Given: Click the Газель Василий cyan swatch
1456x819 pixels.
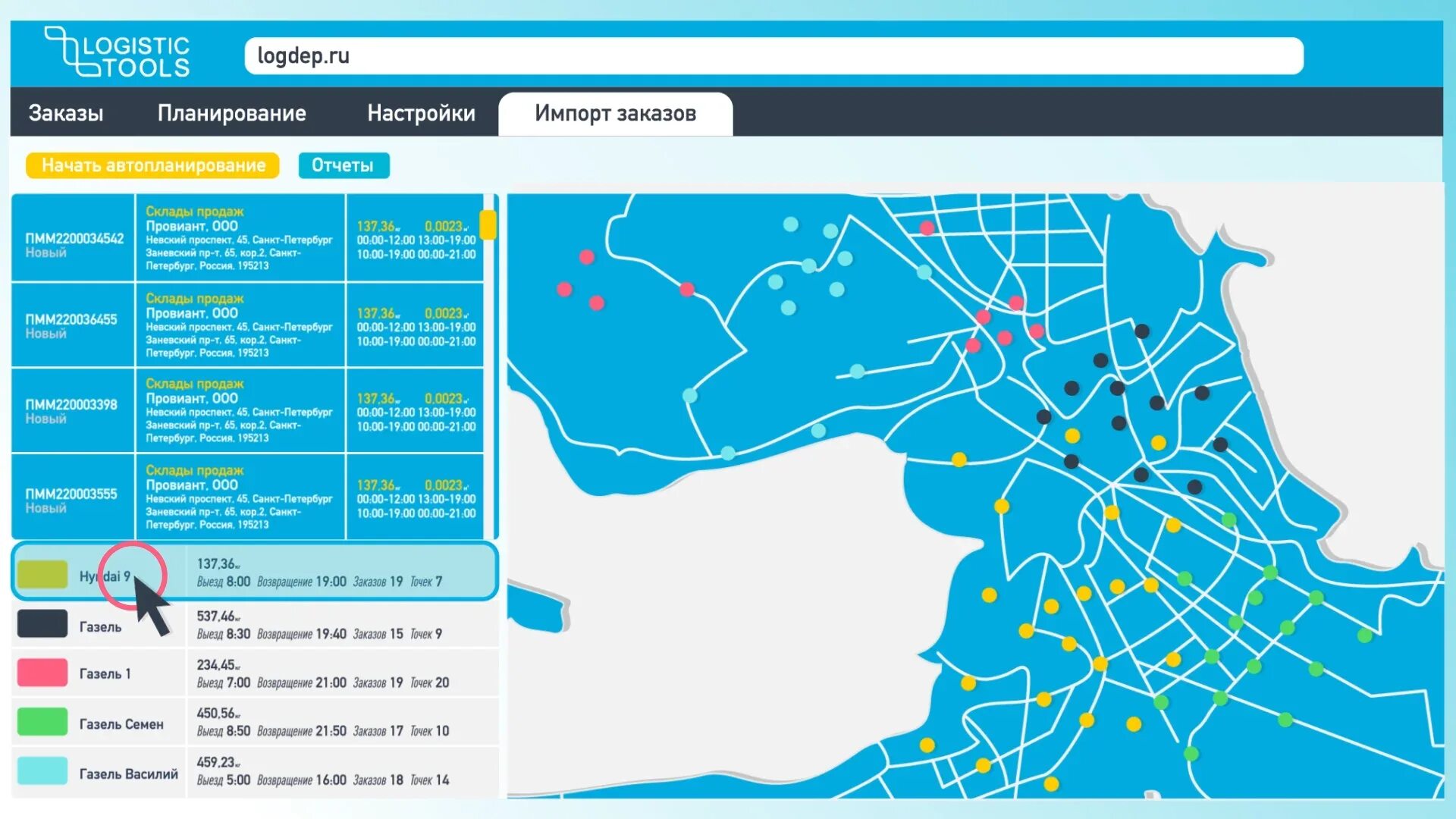Looking at the screenshot, I should pos(42,770).
